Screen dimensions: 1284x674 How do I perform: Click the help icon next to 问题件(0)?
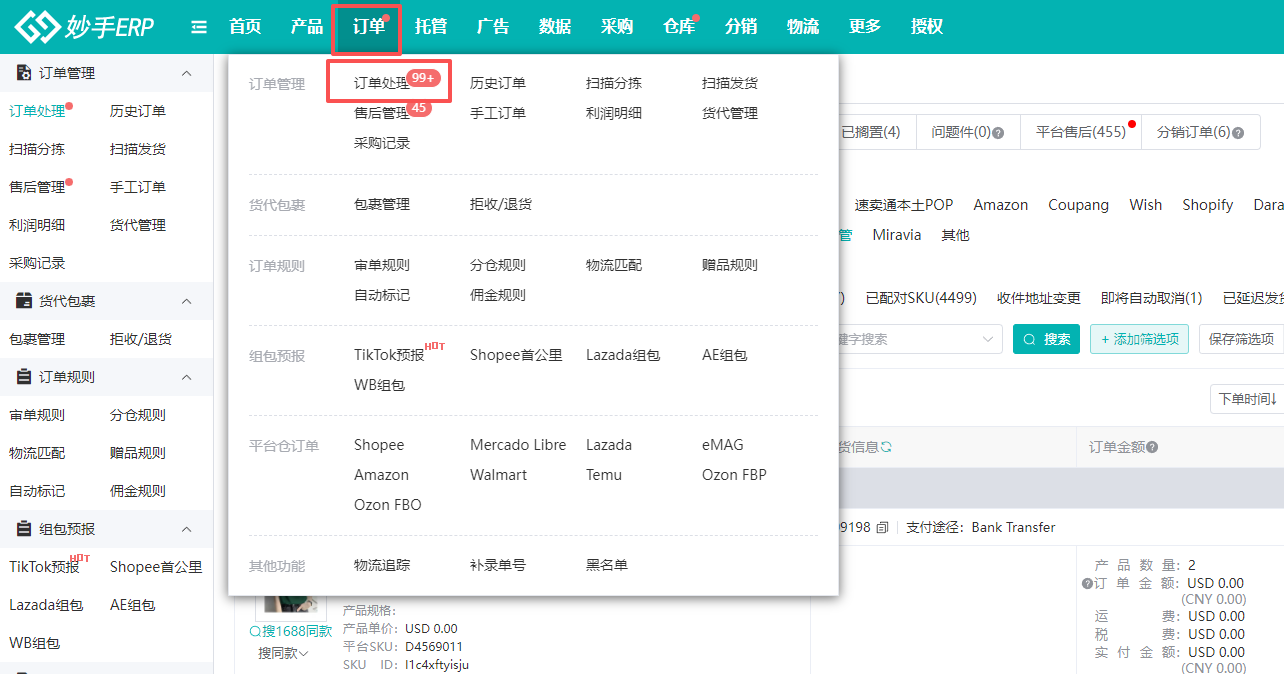coord(998,132)
